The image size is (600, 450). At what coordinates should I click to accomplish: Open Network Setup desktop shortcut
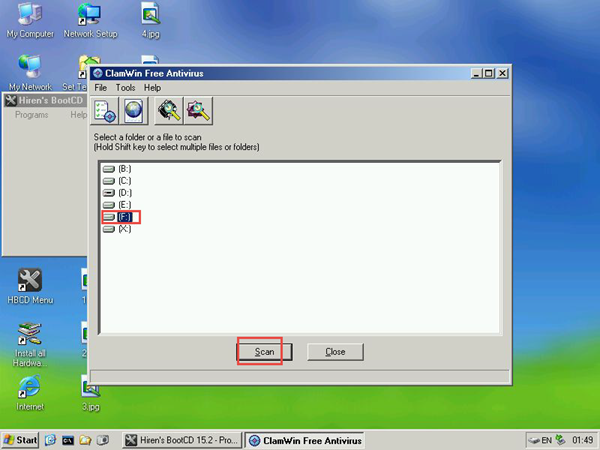pos(90,21)
